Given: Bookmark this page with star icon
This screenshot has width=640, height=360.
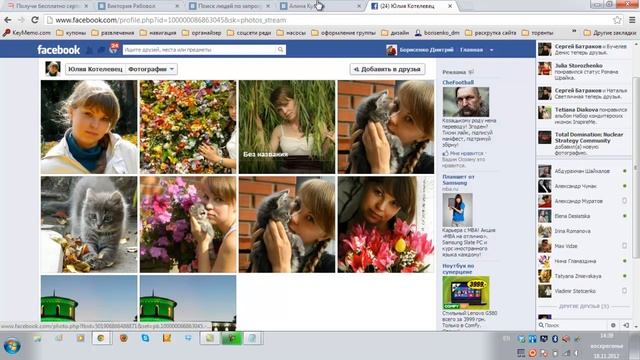Looking at the screenshot, I should click(617, 20).
